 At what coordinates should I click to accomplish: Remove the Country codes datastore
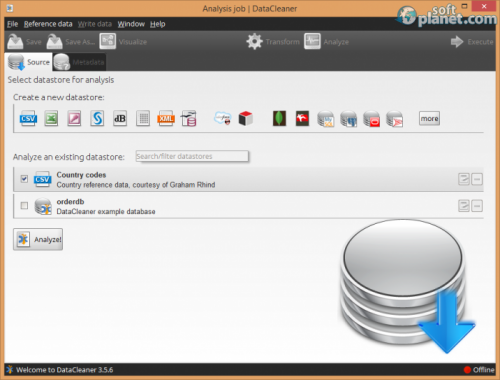477,179
